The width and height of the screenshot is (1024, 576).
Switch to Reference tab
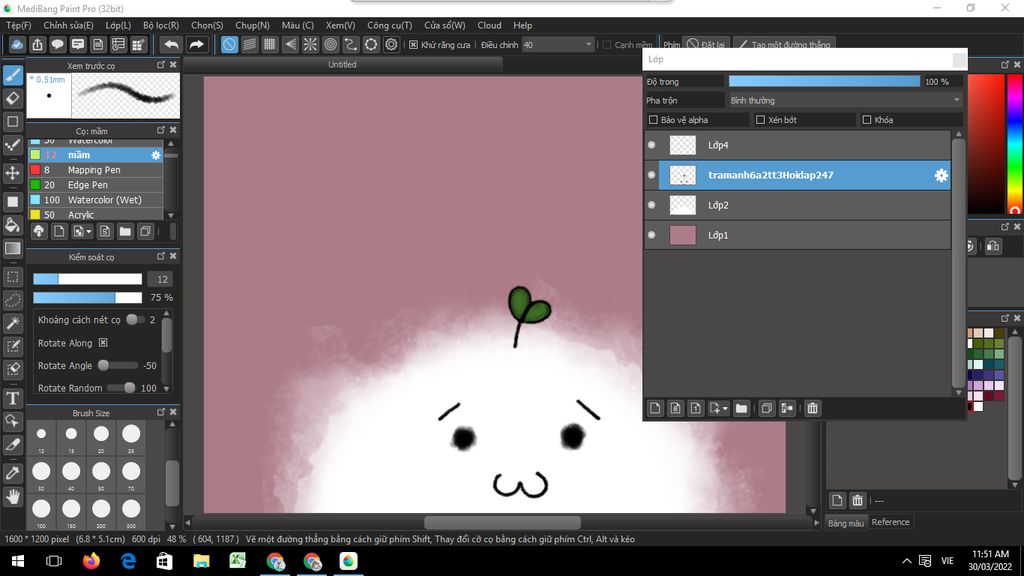(x=890, y=522)
